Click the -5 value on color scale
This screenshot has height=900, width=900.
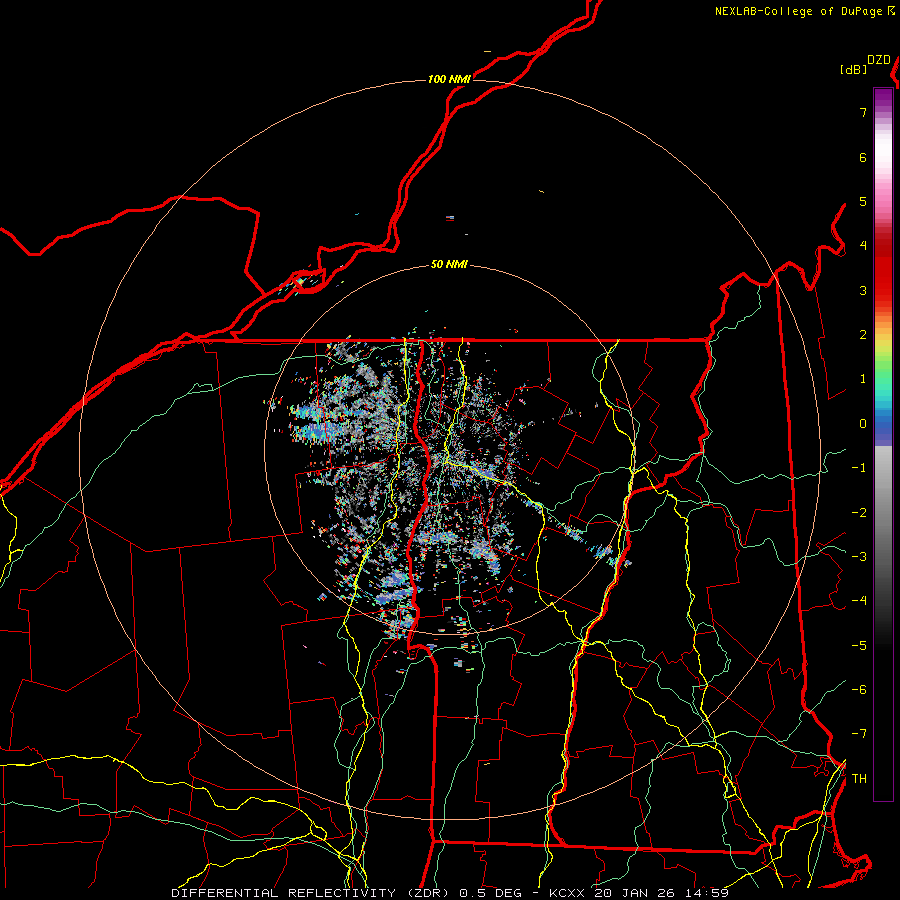(x=859, y=646)
